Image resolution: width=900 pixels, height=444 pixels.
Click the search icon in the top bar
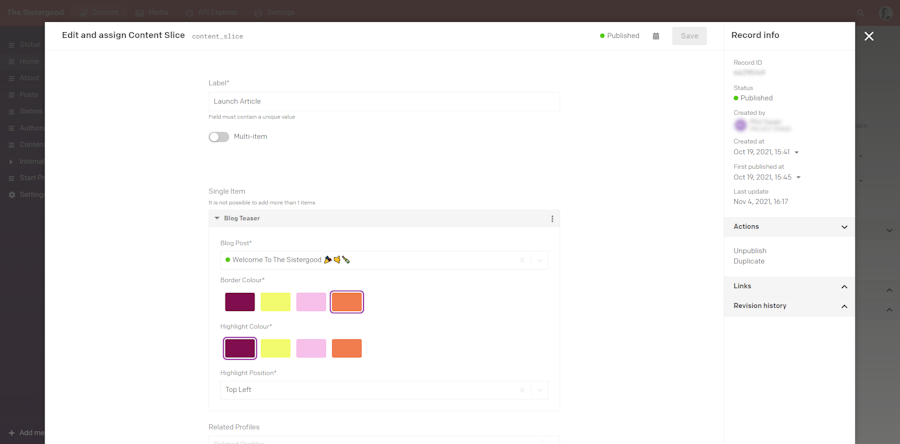[860, 13]
